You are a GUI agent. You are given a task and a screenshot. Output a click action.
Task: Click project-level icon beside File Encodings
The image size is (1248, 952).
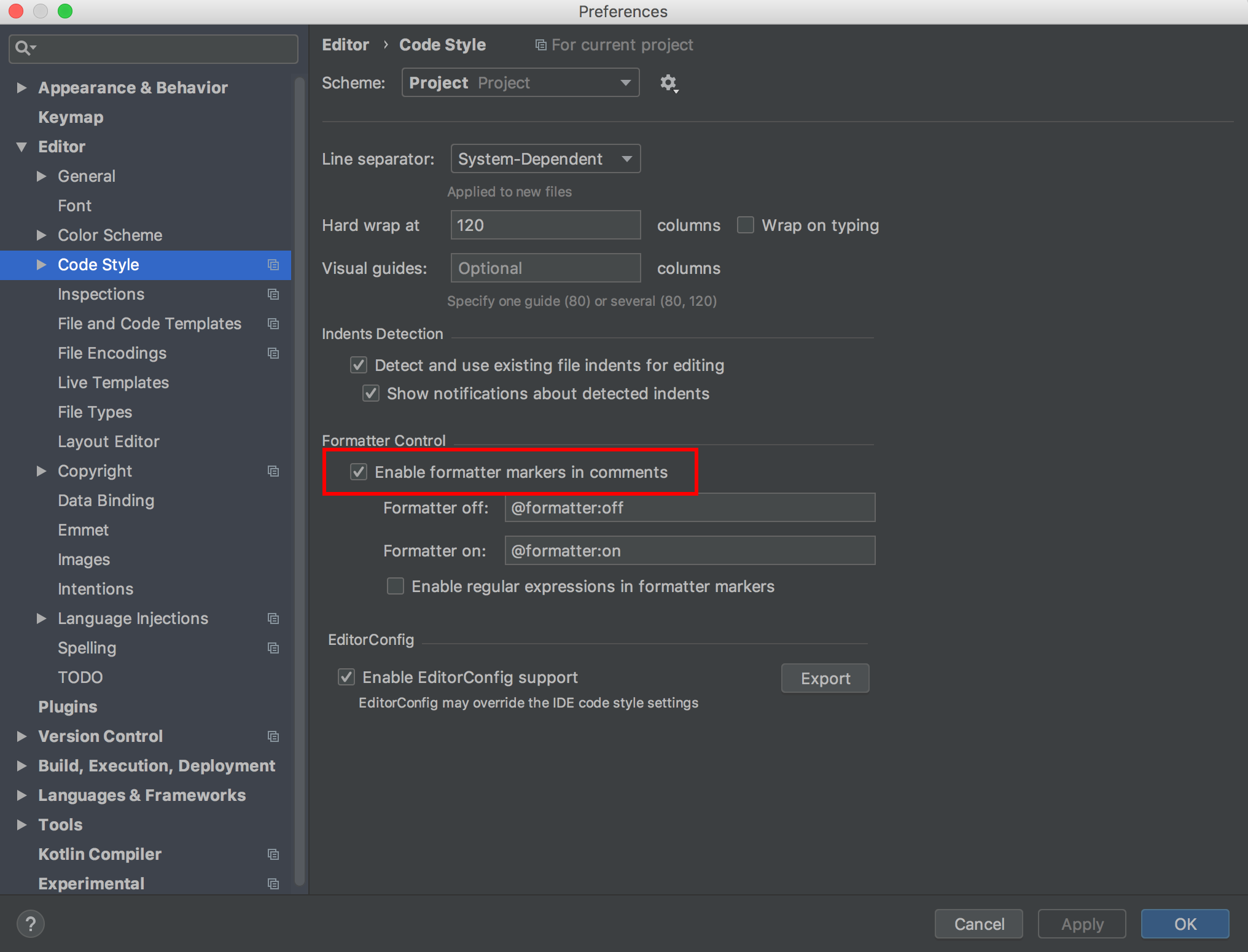273,353
